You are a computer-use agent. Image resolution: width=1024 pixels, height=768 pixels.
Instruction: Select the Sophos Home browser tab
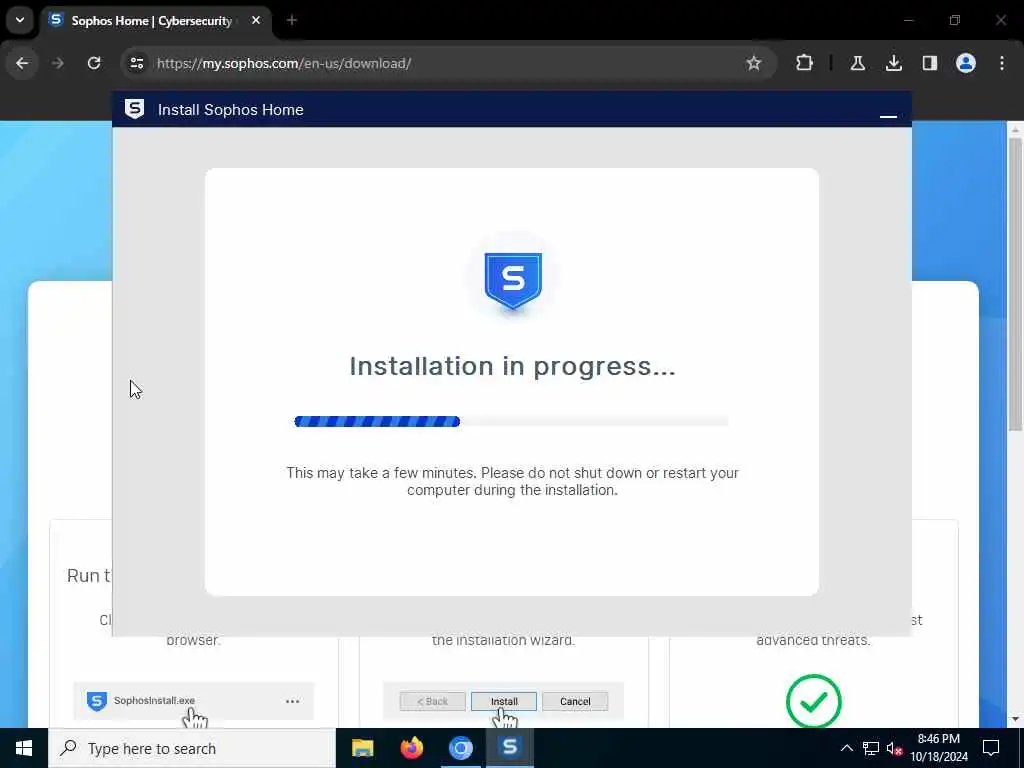click(155, 20)
